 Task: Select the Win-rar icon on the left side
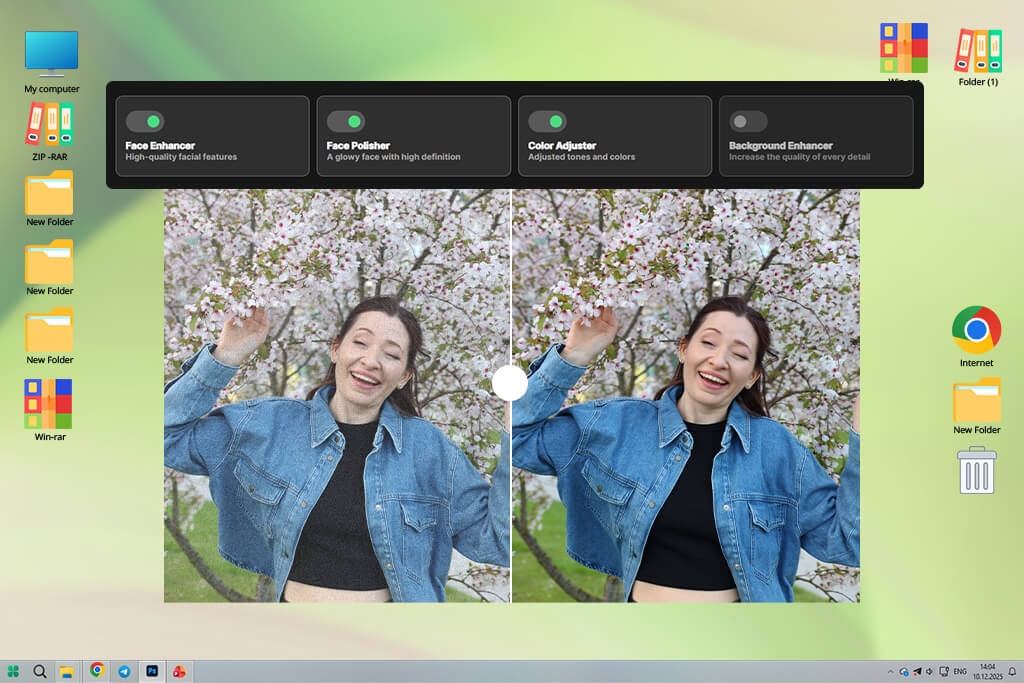pos(49,410)
